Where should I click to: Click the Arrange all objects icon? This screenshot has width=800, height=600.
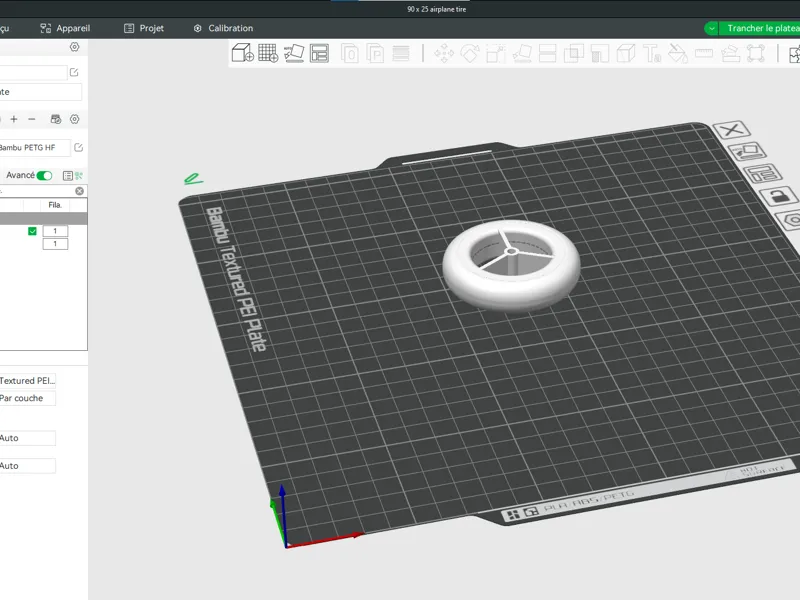[x=319, y=53]
